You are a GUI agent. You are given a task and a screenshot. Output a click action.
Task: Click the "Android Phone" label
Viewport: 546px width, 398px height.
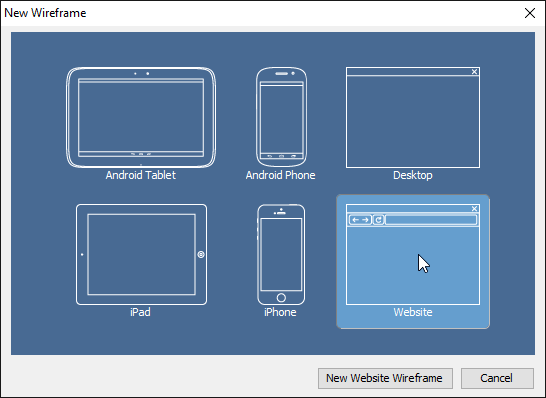pos(281,175)
